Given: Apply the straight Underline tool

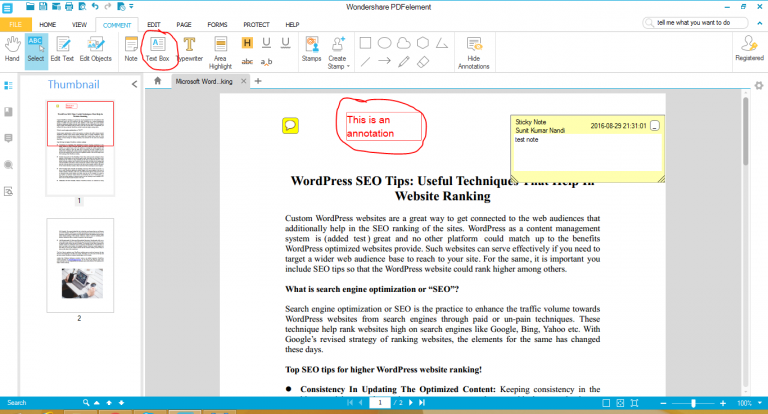Looking at the screenshot, I should [x=266, y=43].
